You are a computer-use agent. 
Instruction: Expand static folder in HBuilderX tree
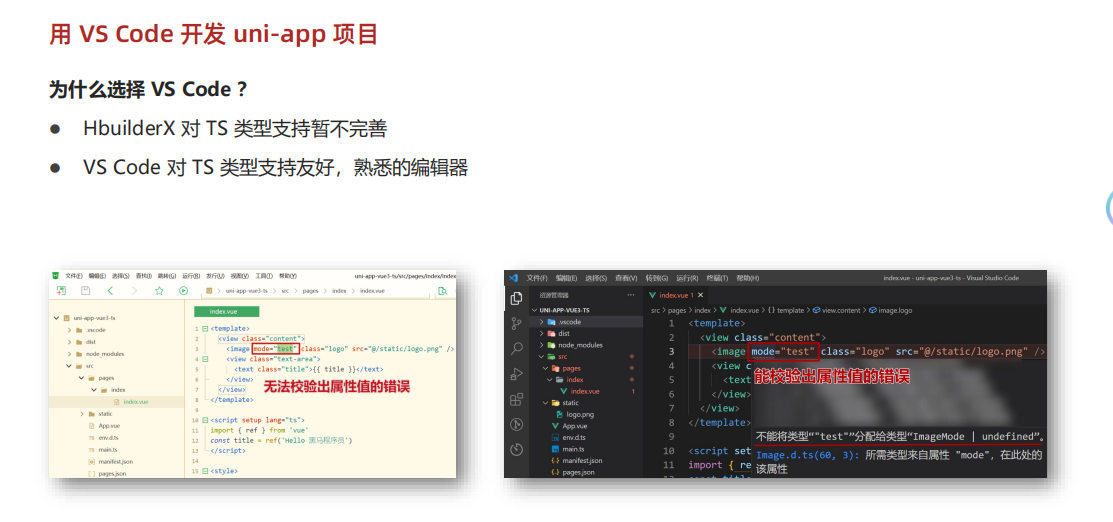pyautogui.click(x=82, y=413)
